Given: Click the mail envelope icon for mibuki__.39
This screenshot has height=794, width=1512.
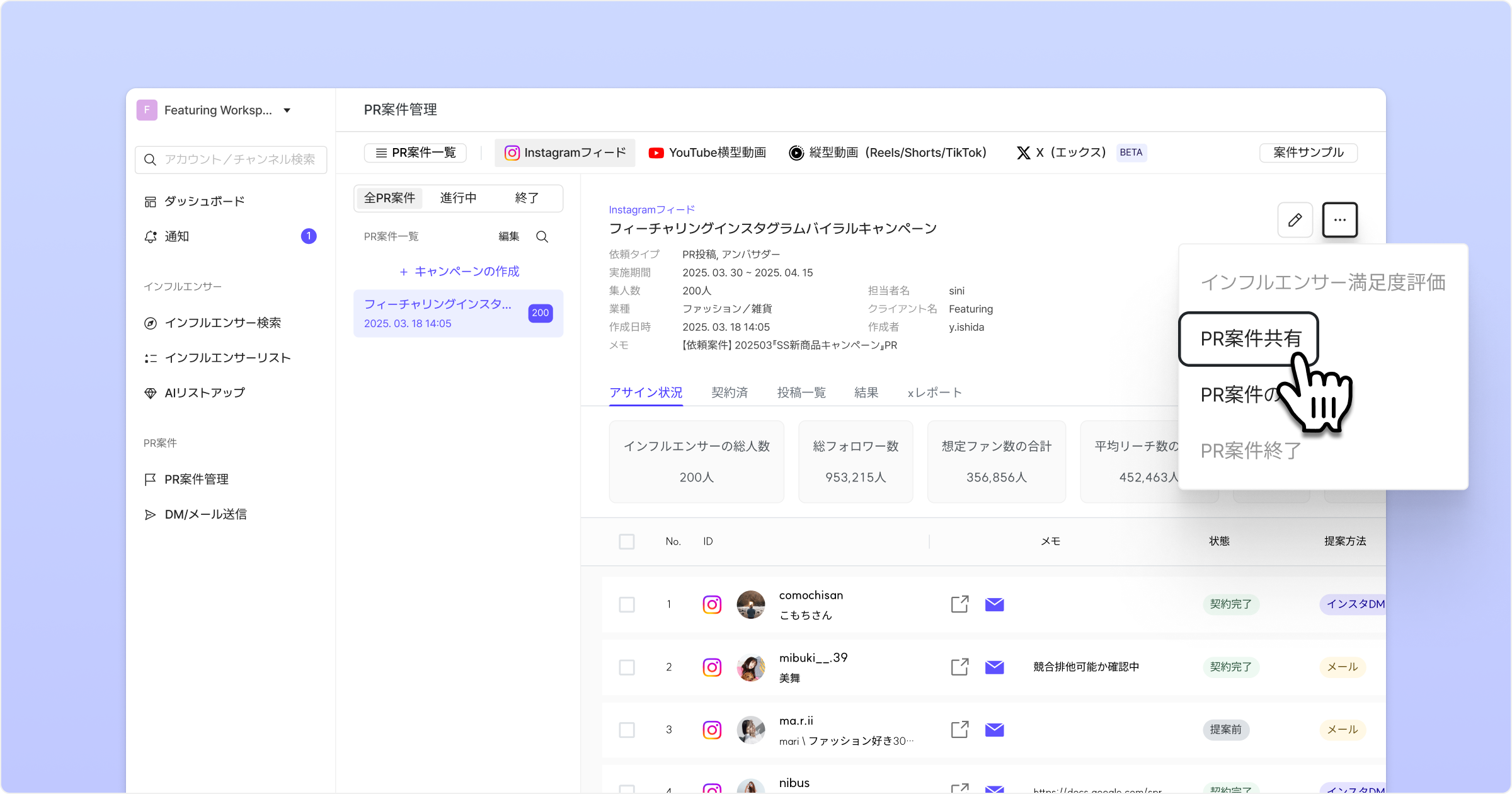Looking at the screenshot, I should (x=994, y=667).
